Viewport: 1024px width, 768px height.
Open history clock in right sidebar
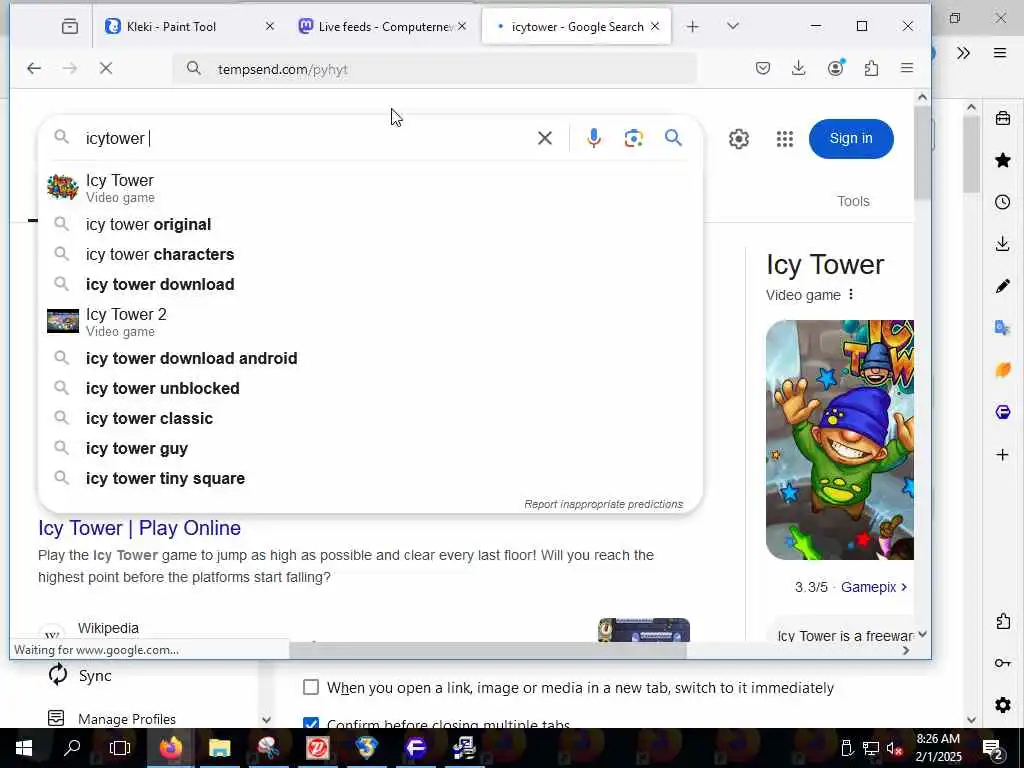point(1002,202)
